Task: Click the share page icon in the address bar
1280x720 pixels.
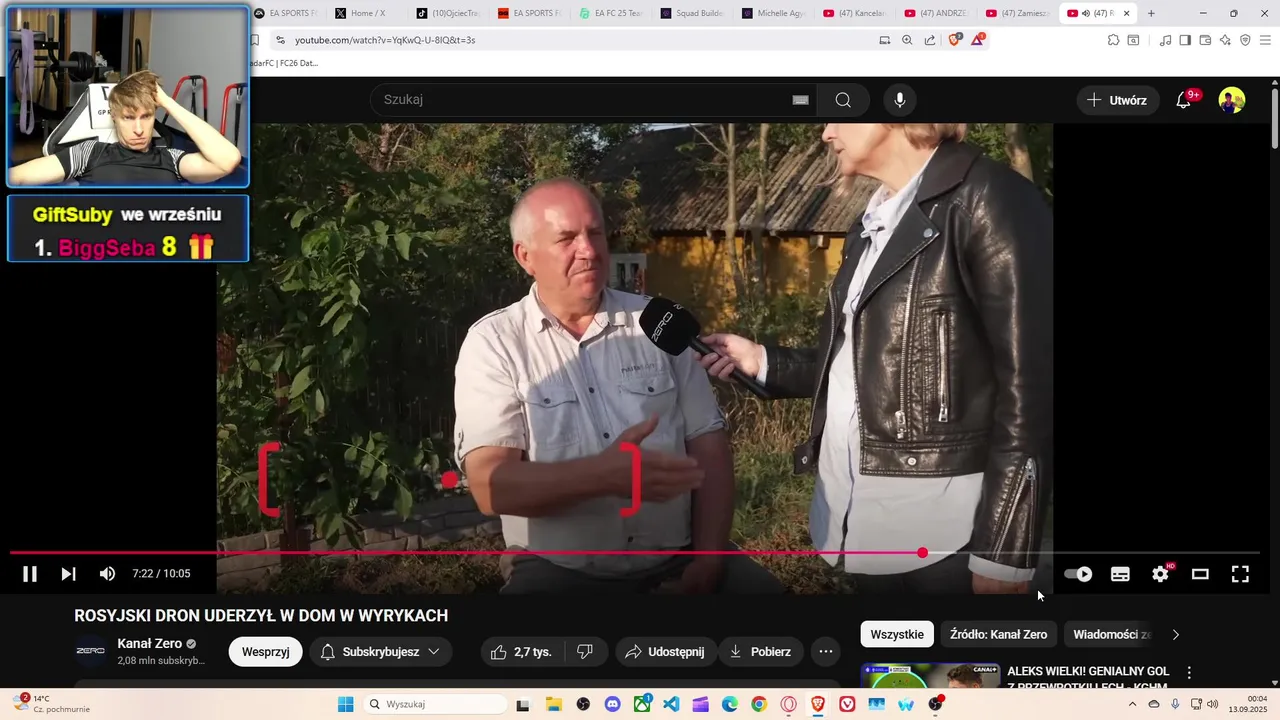Action: click(930, 40)
